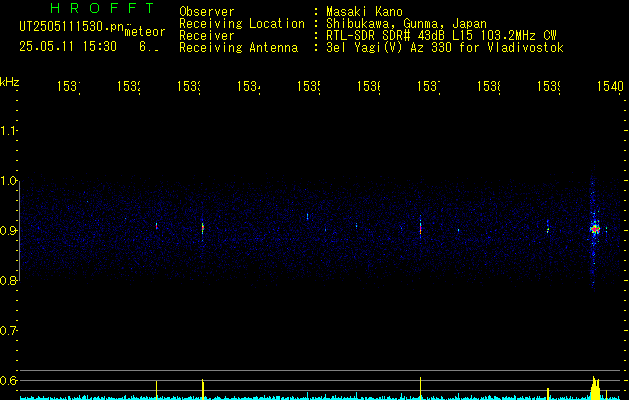Screen dimensions: 629x400
Task: Select the RTL-SDR SDR# 43dB receiver text
Action: click(441, 36)
